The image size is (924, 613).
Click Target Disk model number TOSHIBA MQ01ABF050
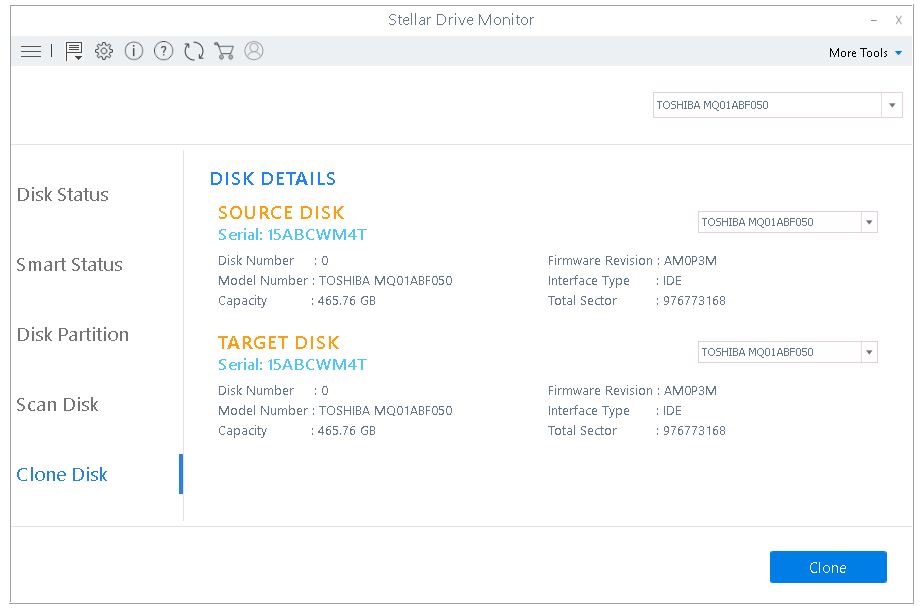(385, 411)
